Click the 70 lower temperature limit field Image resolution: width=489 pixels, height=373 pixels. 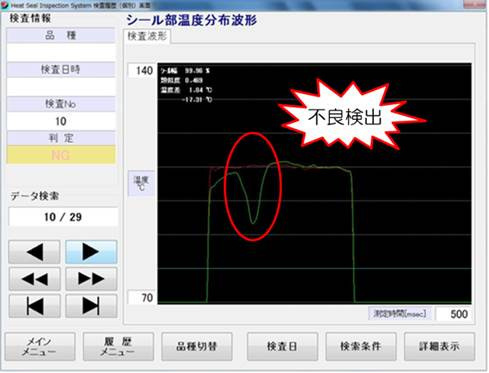142,297
